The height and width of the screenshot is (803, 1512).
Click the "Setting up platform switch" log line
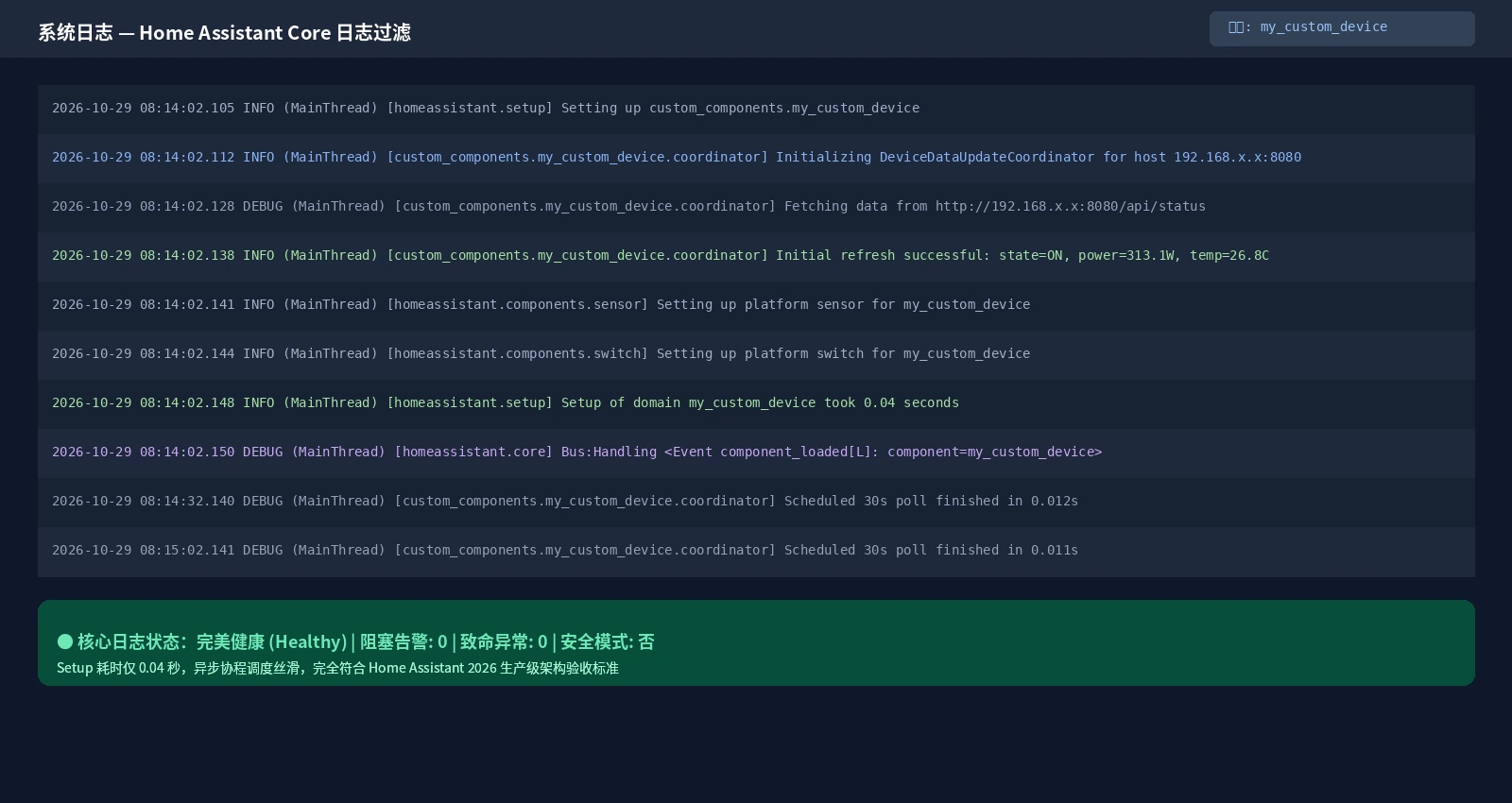point(756,354)
